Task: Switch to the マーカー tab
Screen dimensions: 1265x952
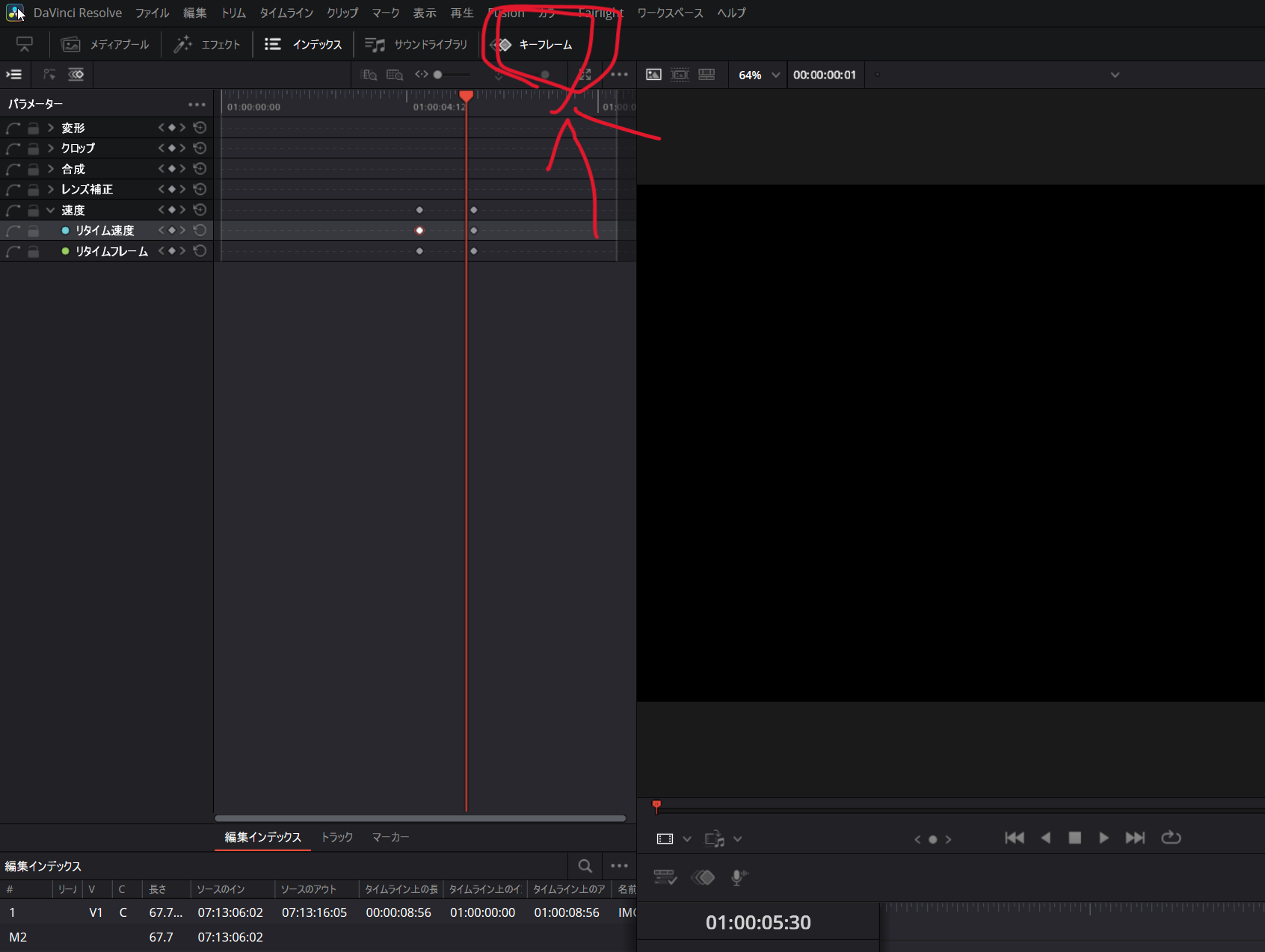Action: (390, 837)
